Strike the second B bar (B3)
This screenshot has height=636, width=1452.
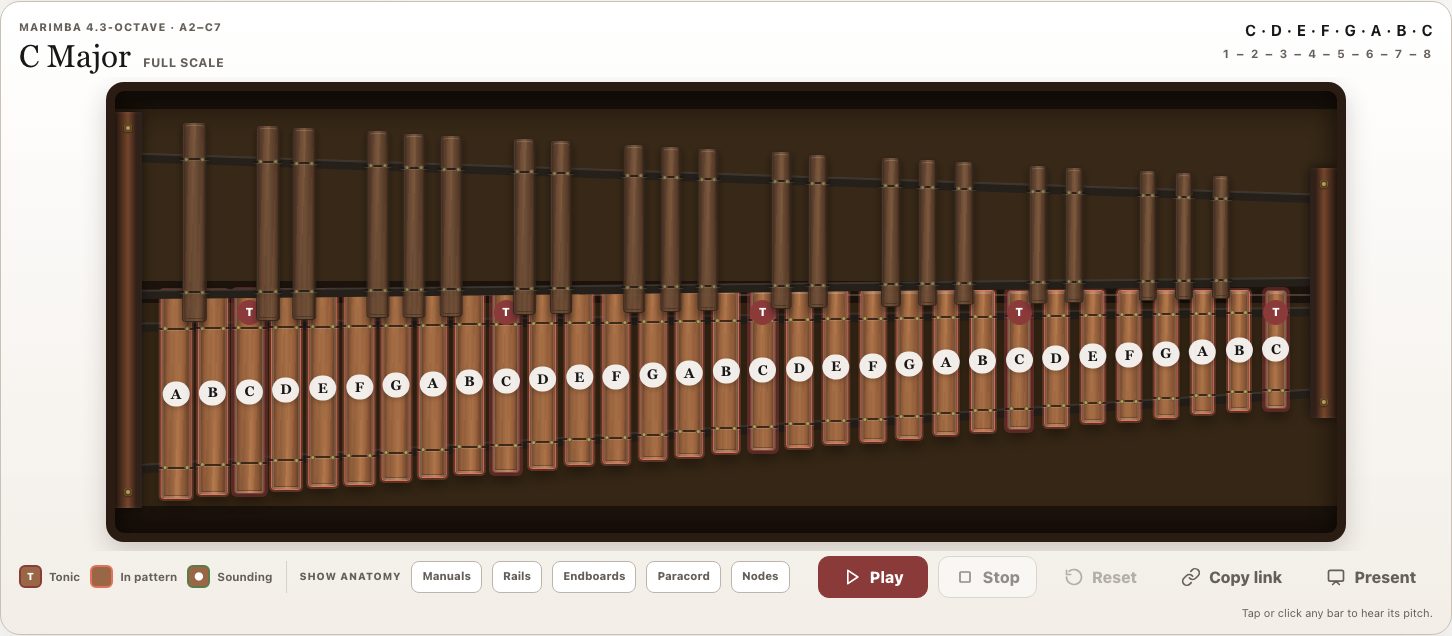[469, 383]
